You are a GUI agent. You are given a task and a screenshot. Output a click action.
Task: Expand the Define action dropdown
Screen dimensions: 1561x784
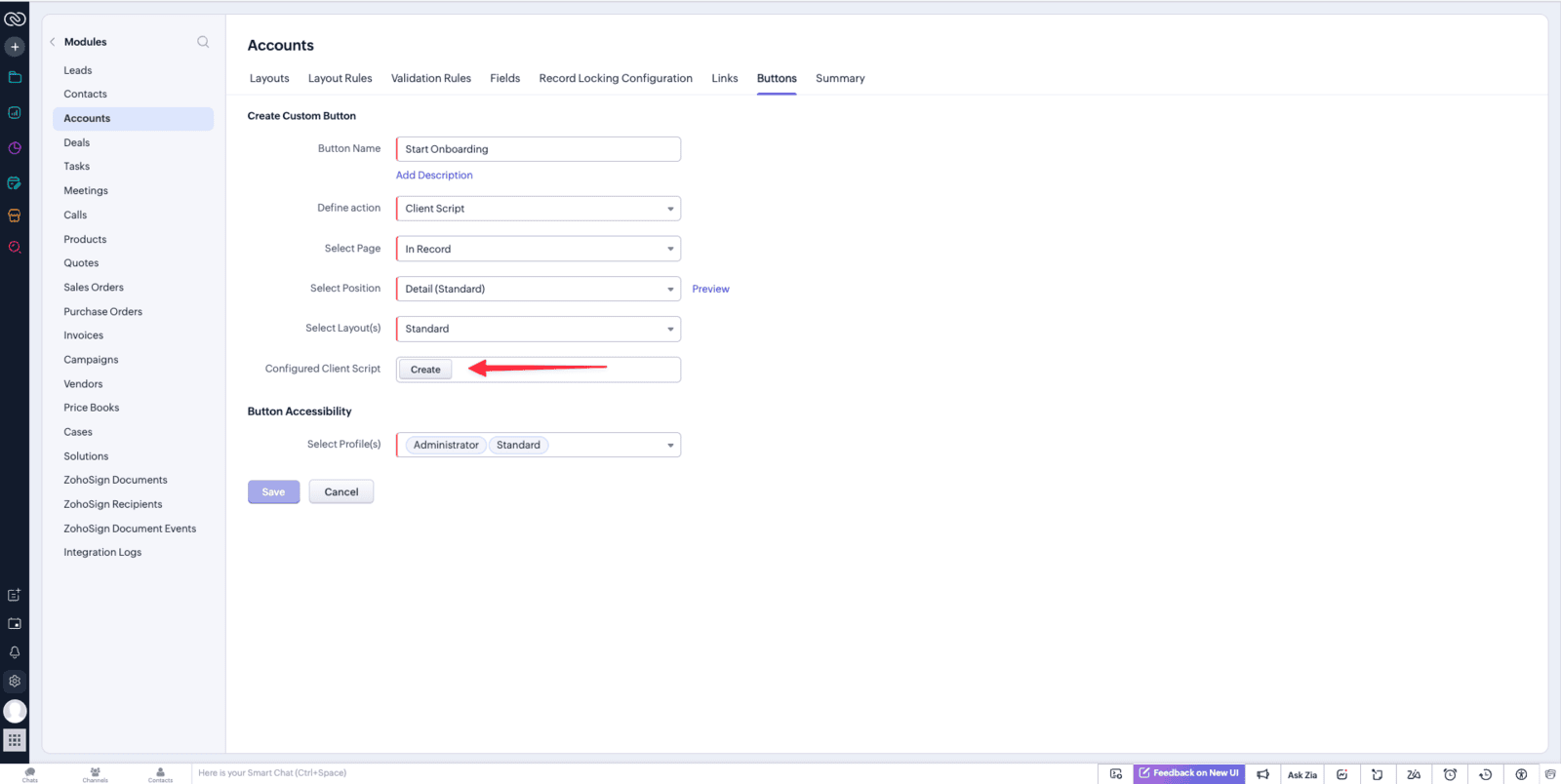click(x=538, y=209)
